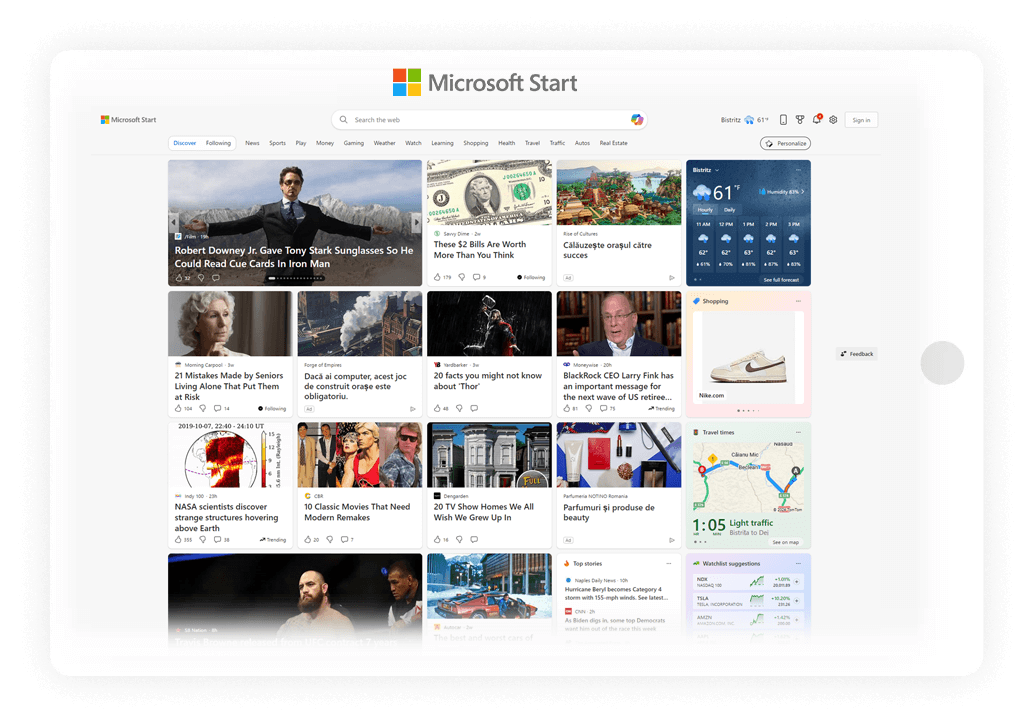Like the 20 facts about Thor article
Screen dimensions: 1034x726
[437, 408]
